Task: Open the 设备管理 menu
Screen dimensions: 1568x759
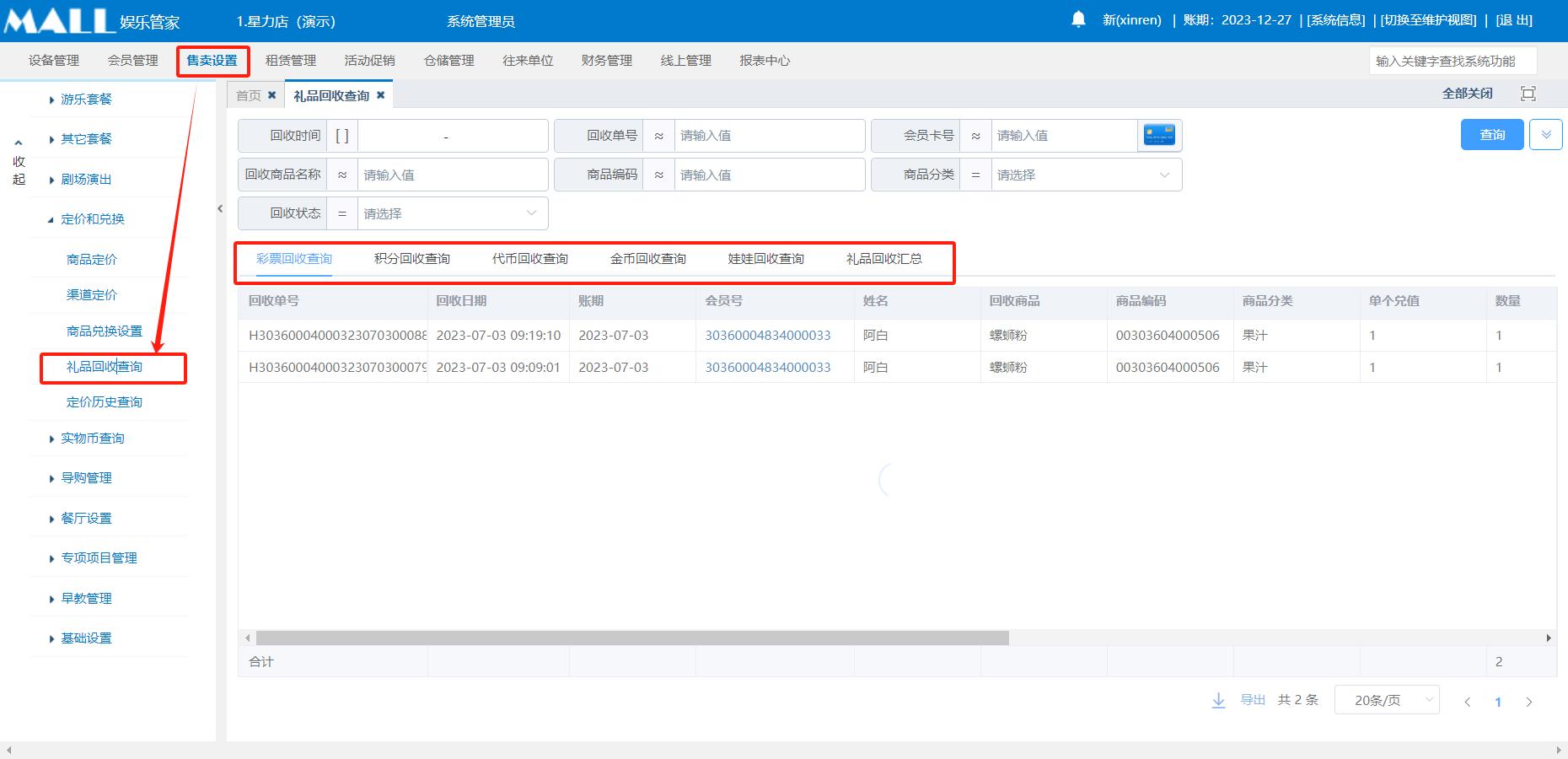Action: tap(54, 61)
